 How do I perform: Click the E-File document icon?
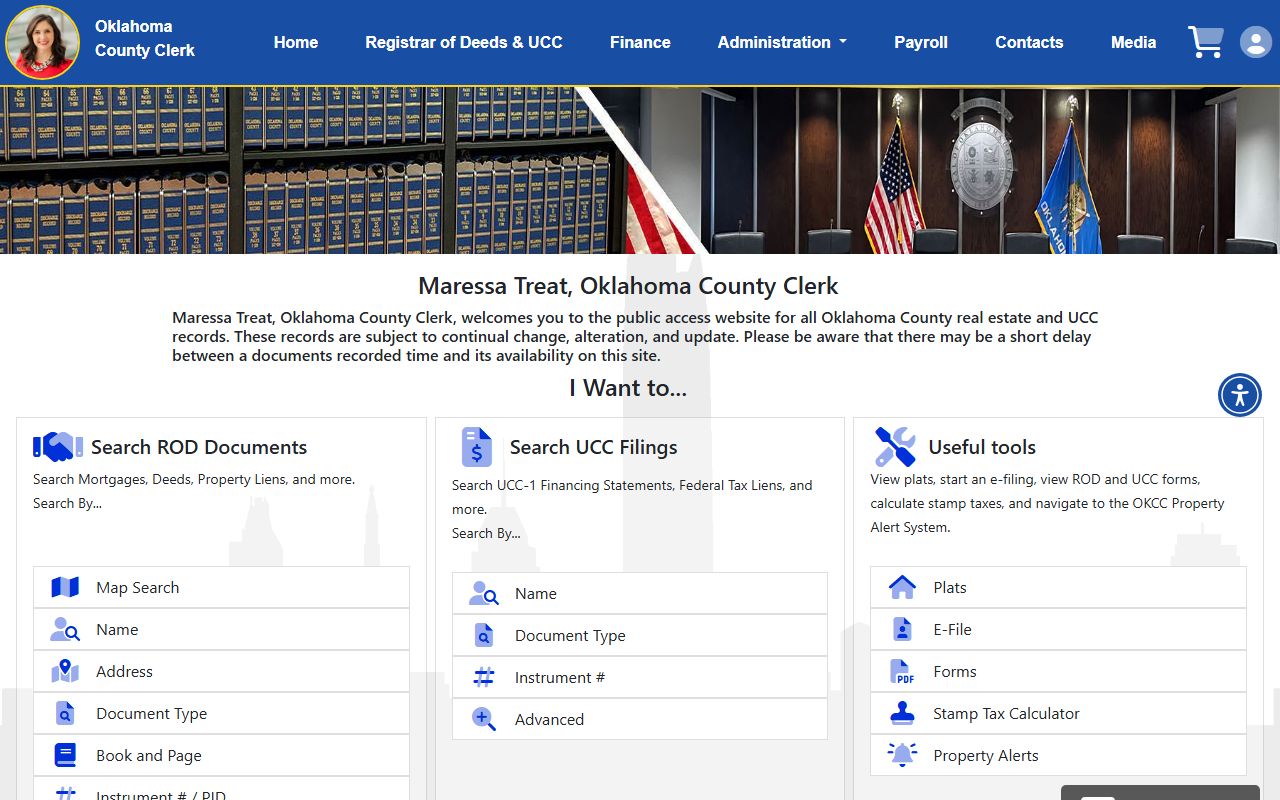pos(902,629)
